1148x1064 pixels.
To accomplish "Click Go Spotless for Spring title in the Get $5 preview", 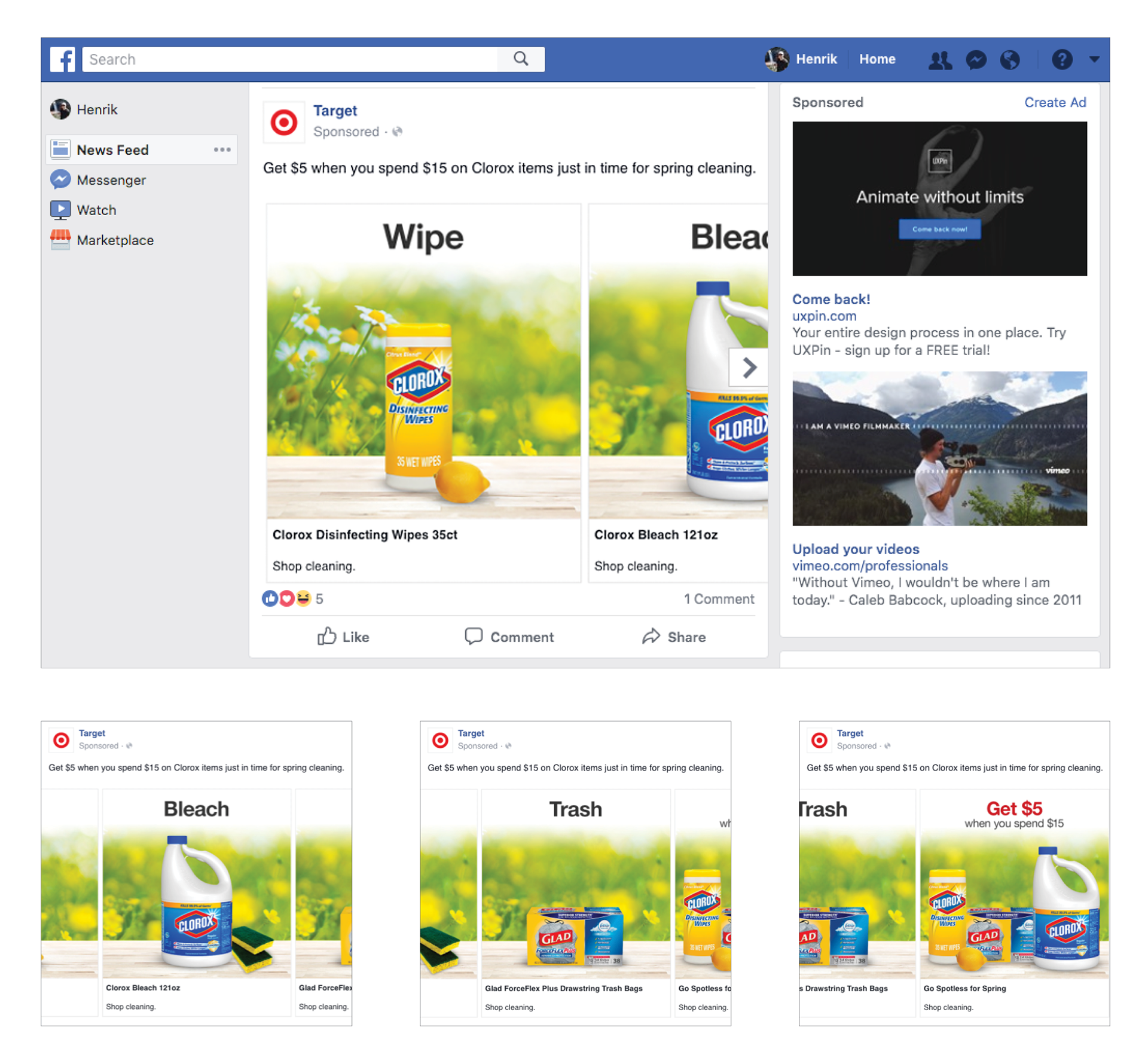I will (964, 988).
